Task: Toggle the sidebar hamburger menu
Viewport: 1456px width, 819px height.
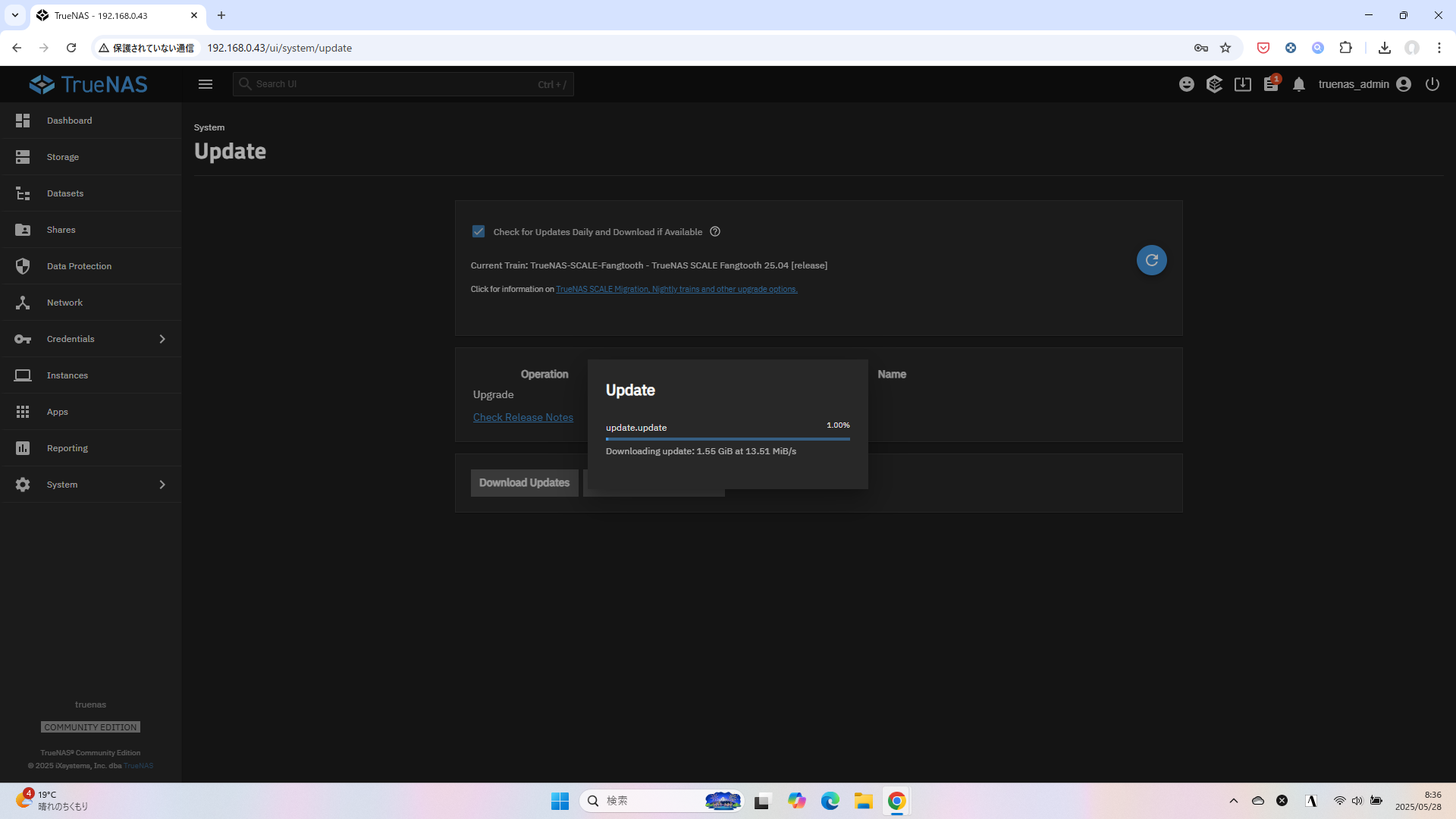Action: 206,84
